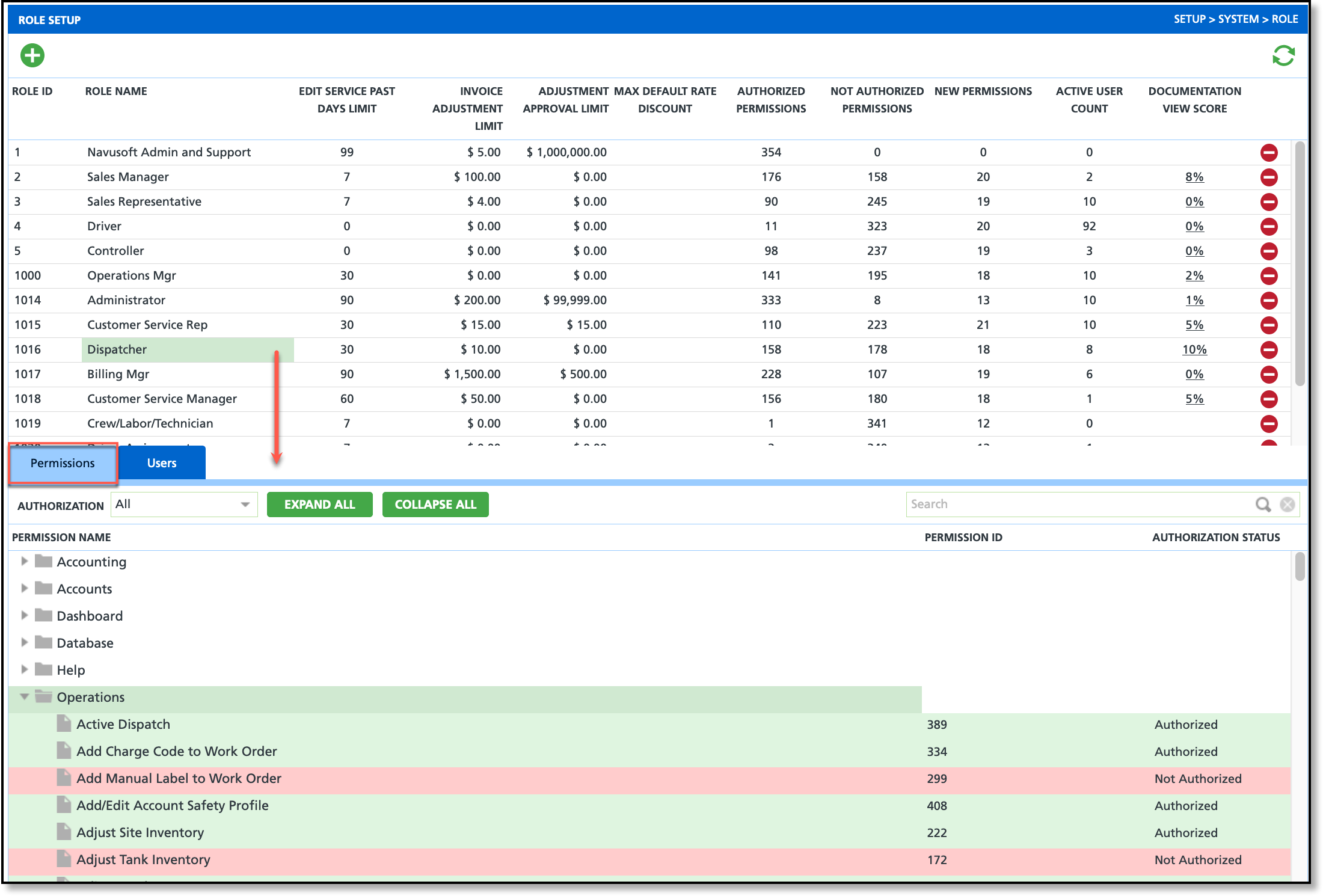Select the Permissions tab

[63, 463]
